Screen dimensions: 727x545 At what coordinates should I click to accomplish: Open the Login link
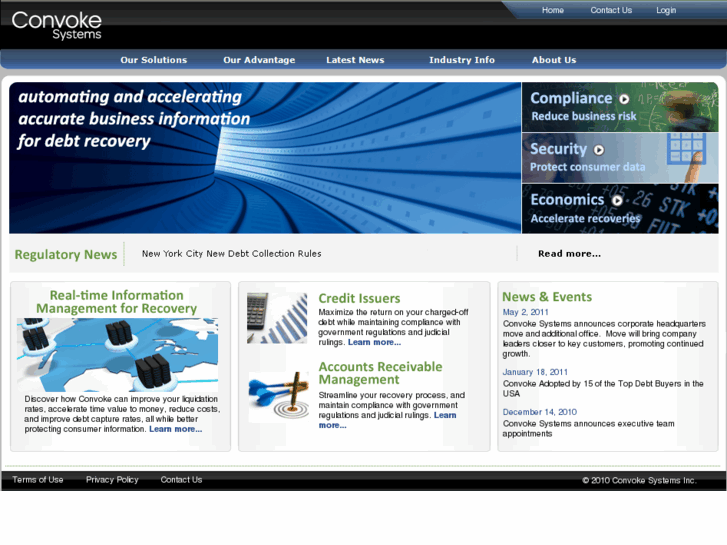click(x=666, y=10)
